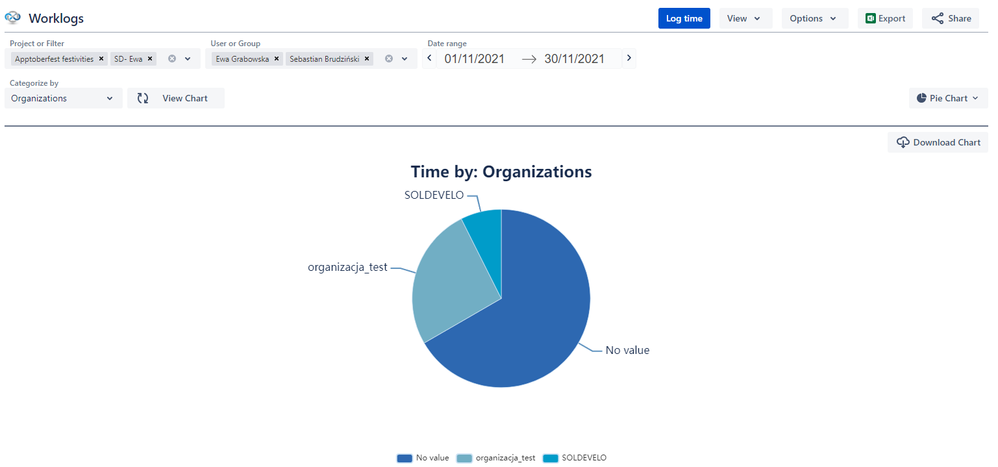This screenshot has height=467, width=998.
Task: Expand the Project or Filter dropdown
Action: click(188, 59)
